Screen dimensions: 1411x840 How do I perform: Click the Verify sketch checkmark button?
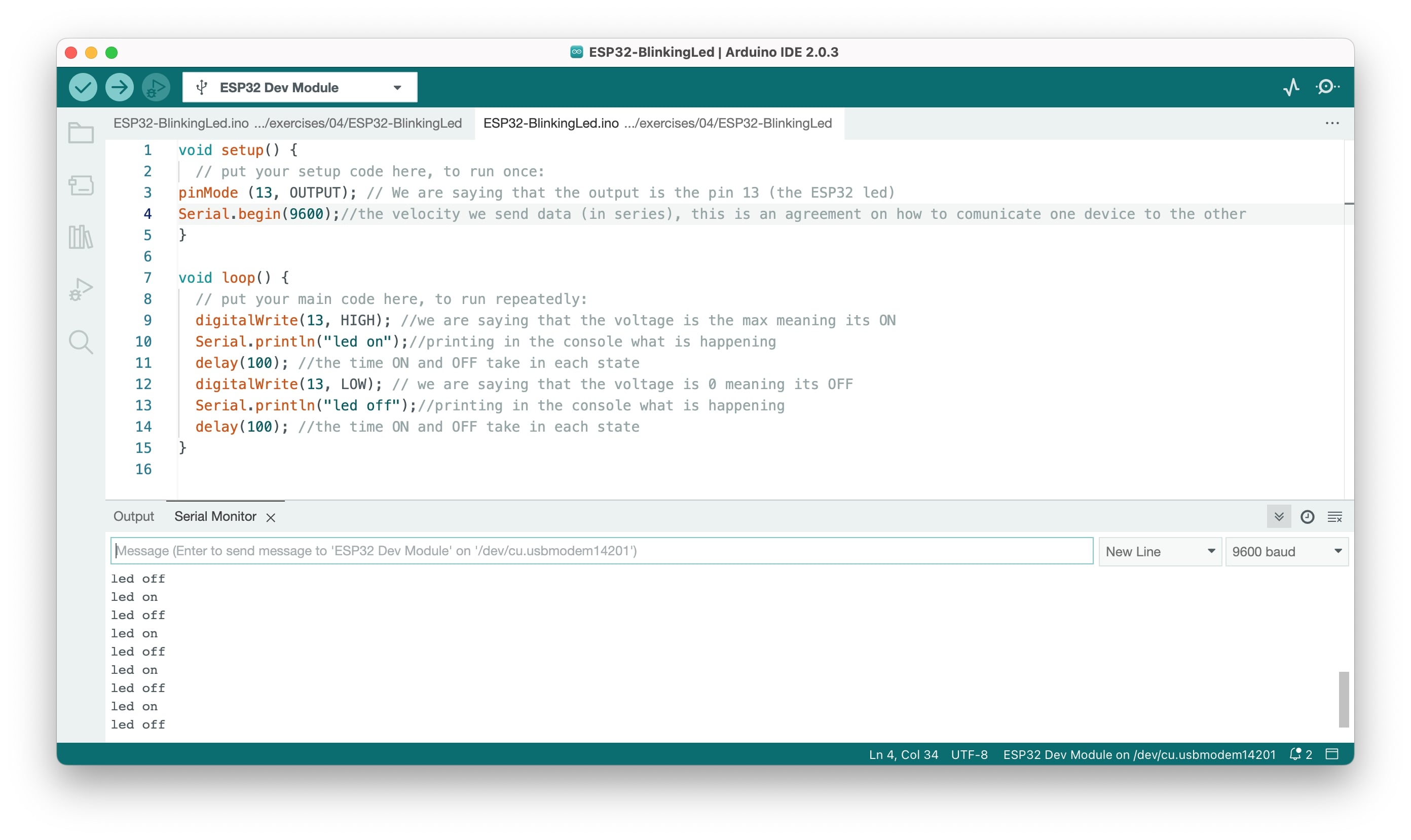pos(83,87)
